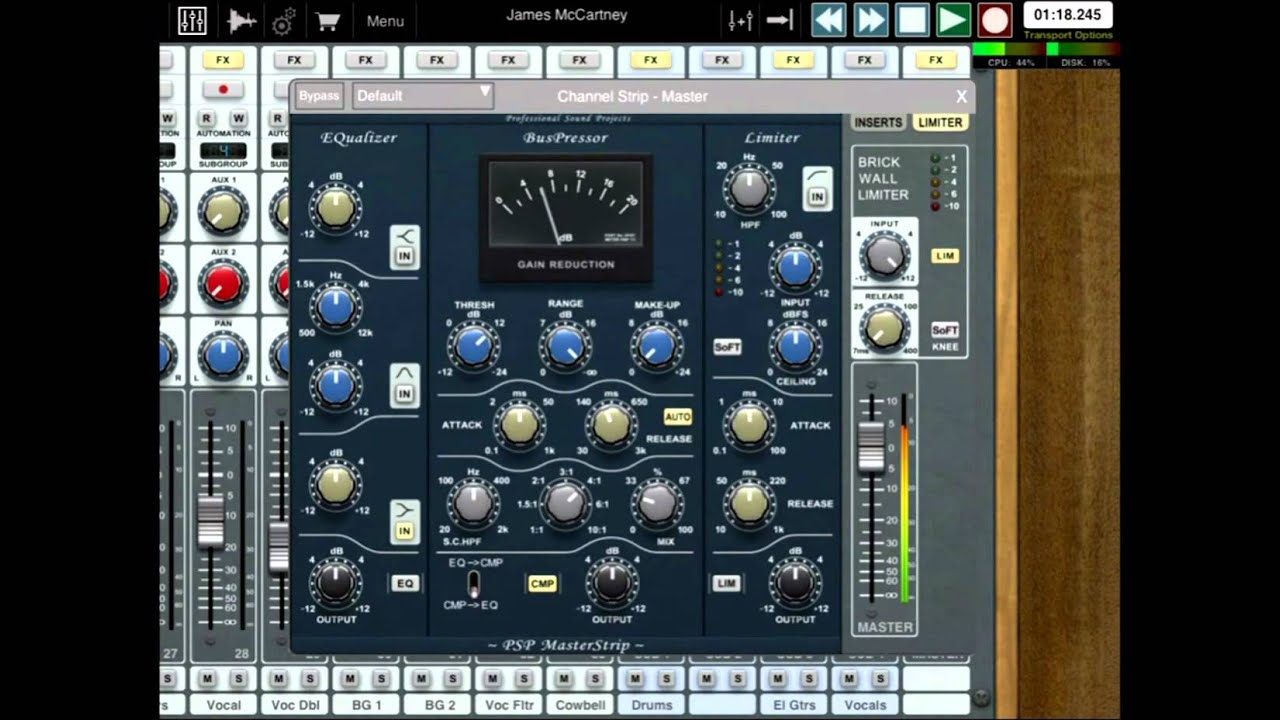Screen dimensions: 1280x720
Task: Click the S.C.HPF knob
Action: point(473,503)
